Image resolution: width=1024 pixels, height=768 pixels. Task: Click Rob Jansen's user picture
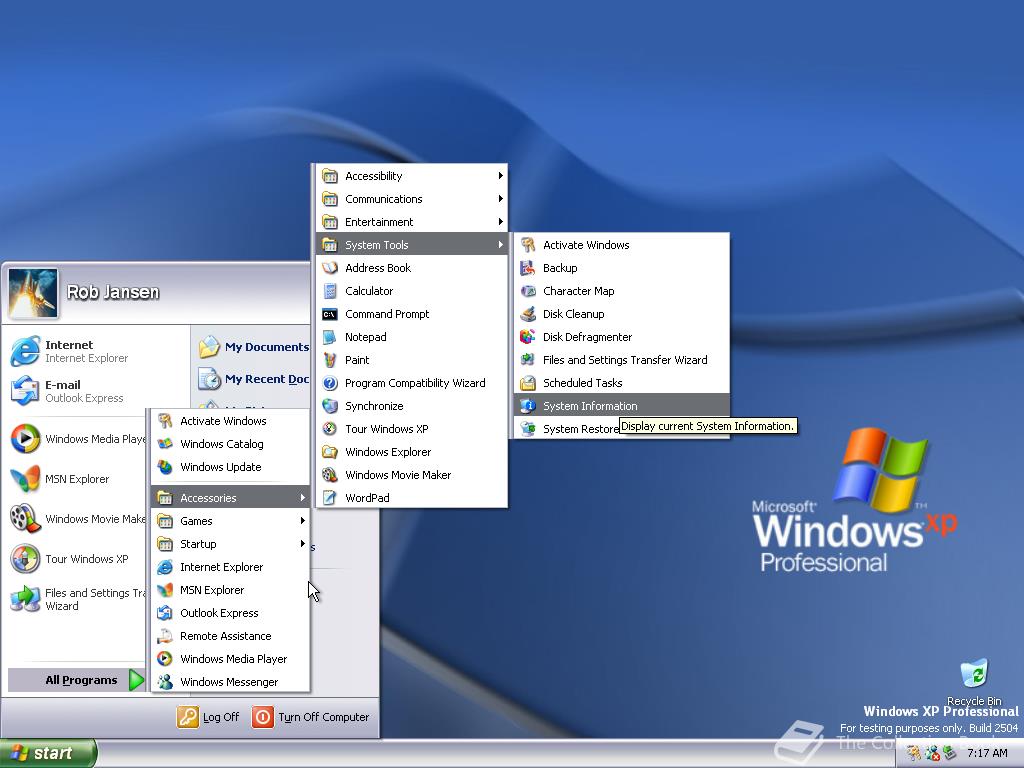[33, 293]
